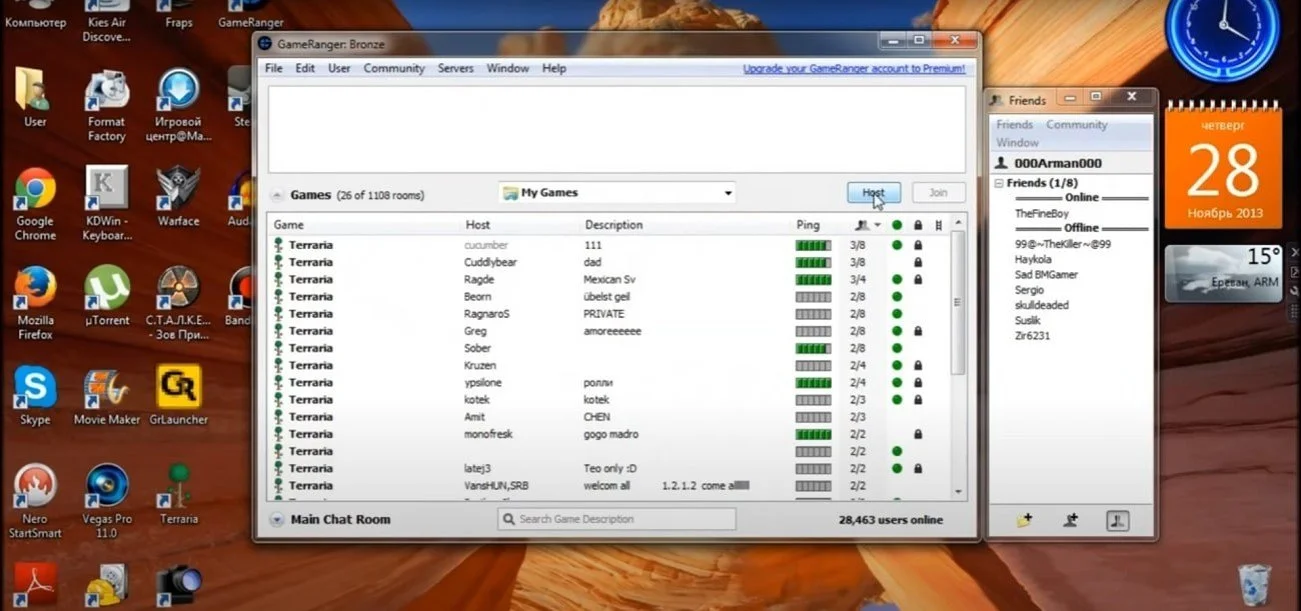Click the Search Game Description field
This screenshot has width=1301, height=611.
pos(617,519)
